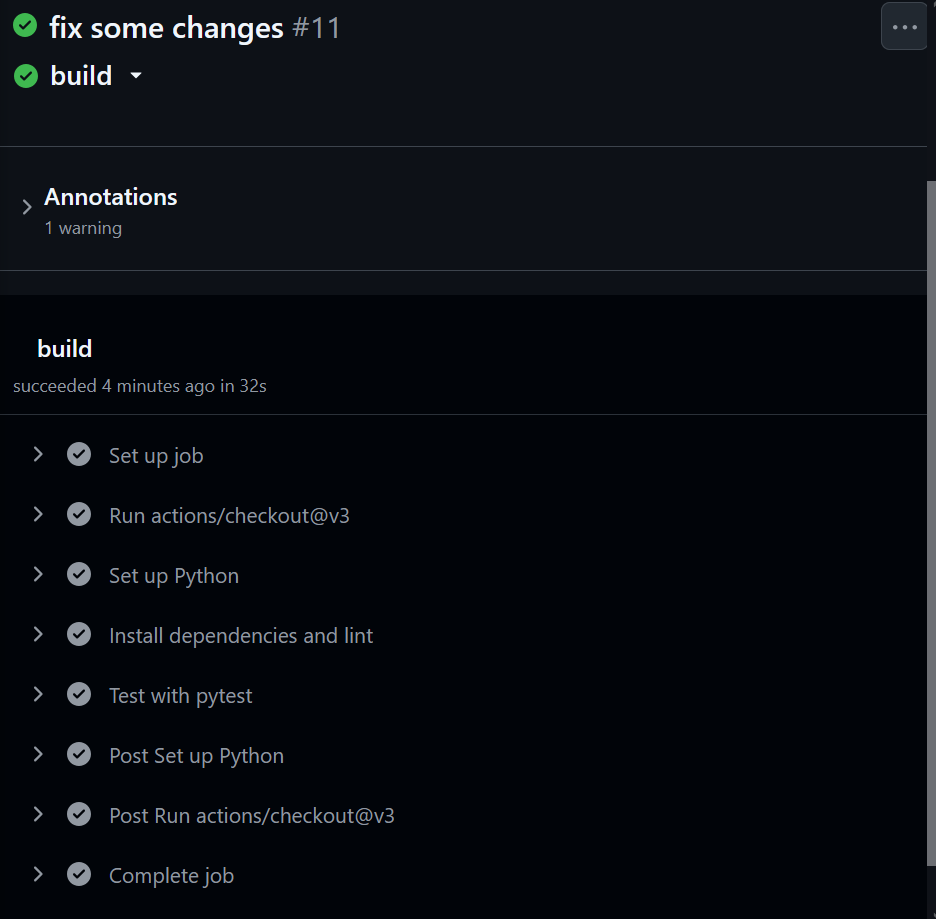936x919 pixels.
Task: Open the kebab menu in the top right corner
Action: pos(903,26)
